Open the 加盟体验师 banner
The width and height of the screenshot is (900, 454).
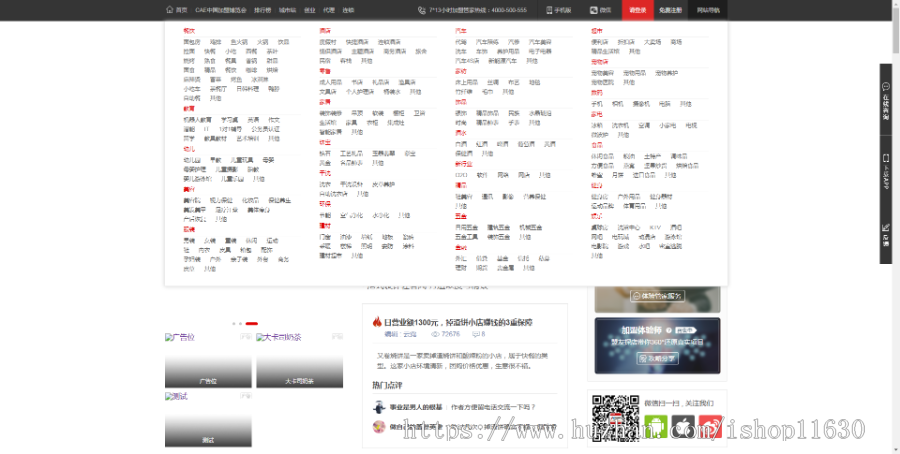(x=657, y=346)
